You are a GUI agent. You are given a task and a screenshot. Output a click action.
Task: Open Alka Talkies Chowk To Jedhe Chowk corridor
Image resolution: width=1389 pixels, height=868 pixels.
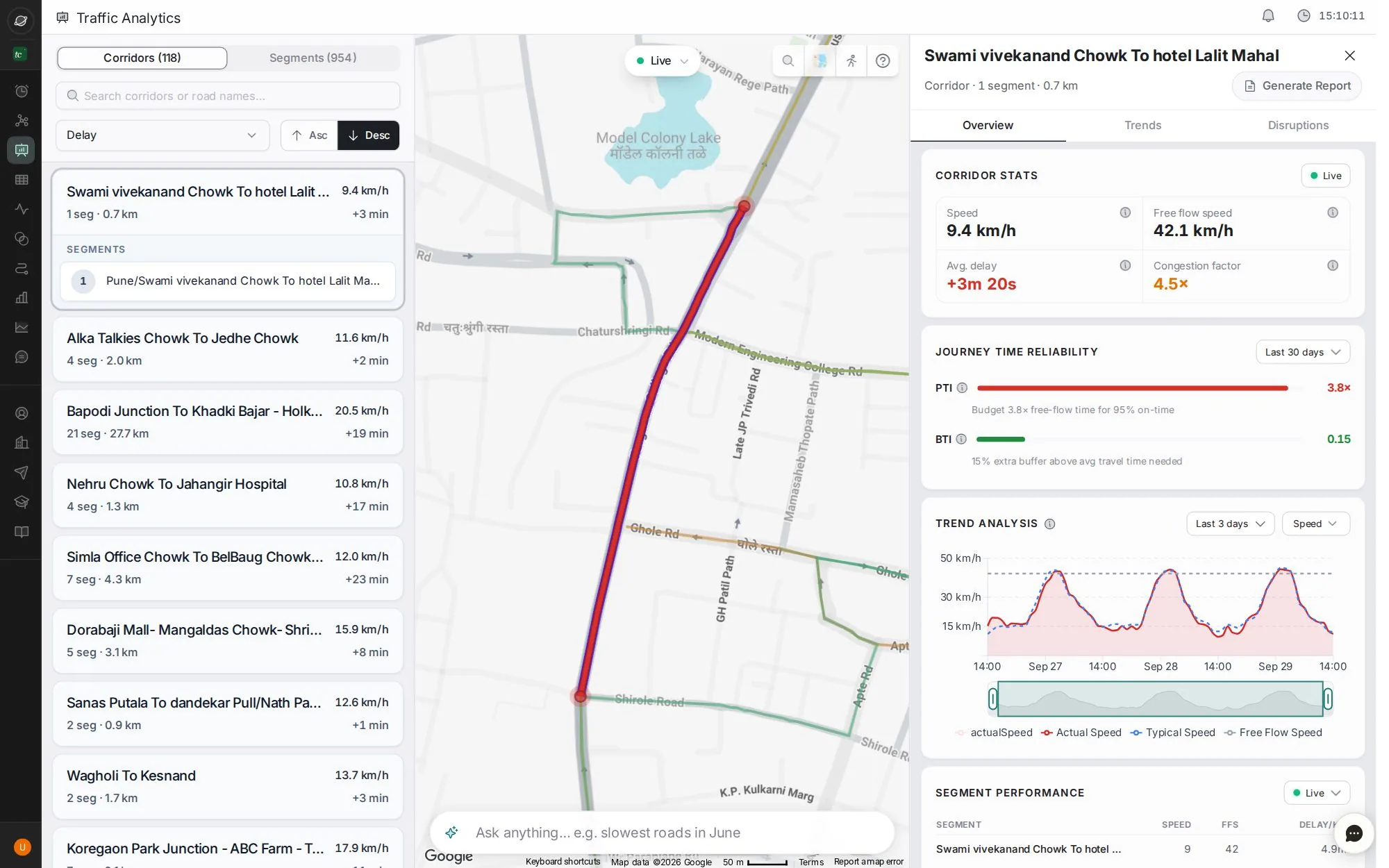228,349
